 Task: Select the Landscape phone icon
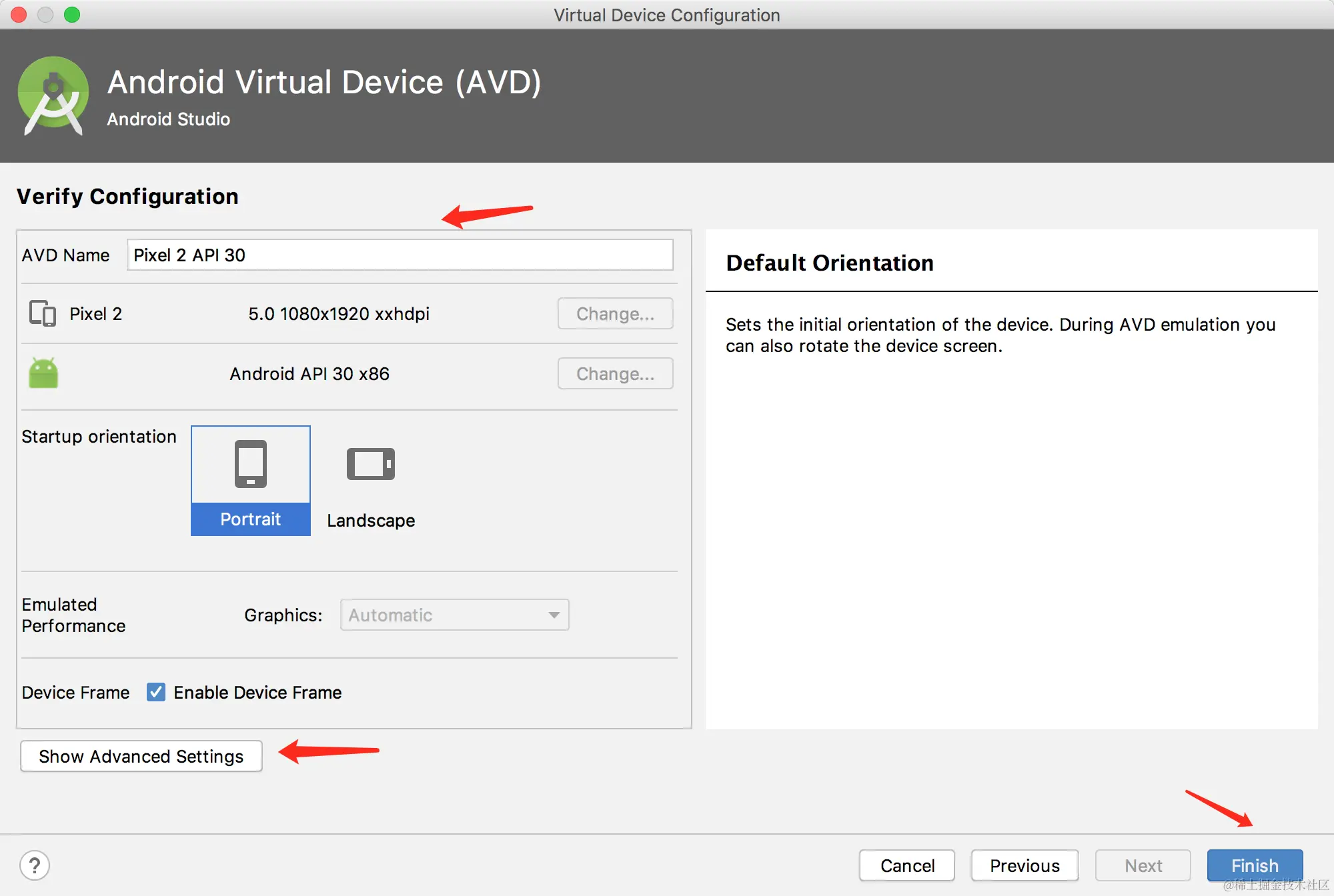point(371,464)
